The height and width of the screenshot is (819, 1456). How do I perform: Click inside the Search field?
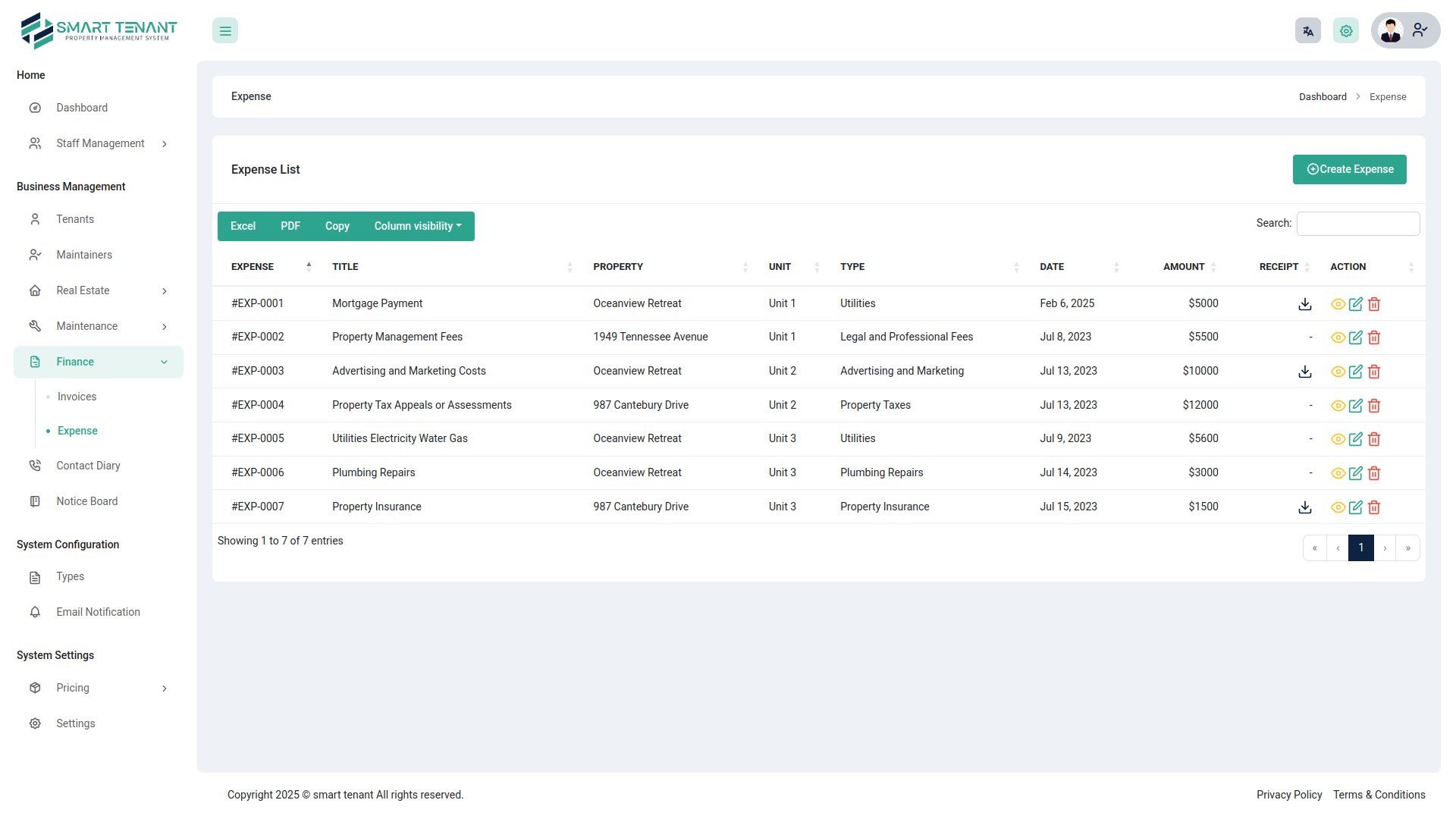click(1357, 223)
